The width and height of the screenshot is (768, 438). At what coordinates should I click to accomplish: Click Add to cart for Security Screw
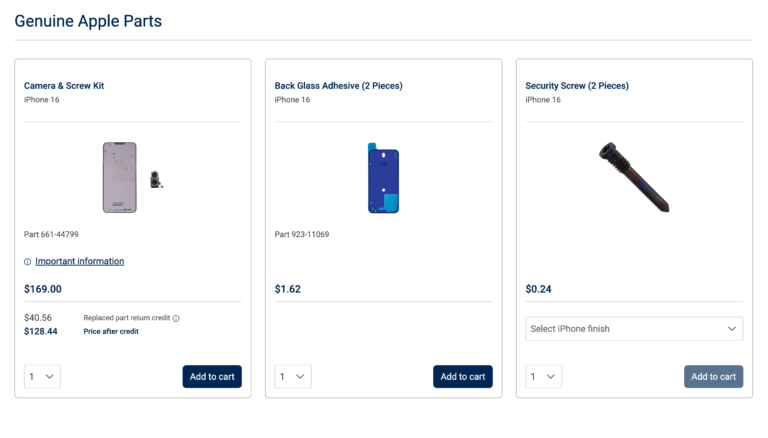tap(714, 376)
